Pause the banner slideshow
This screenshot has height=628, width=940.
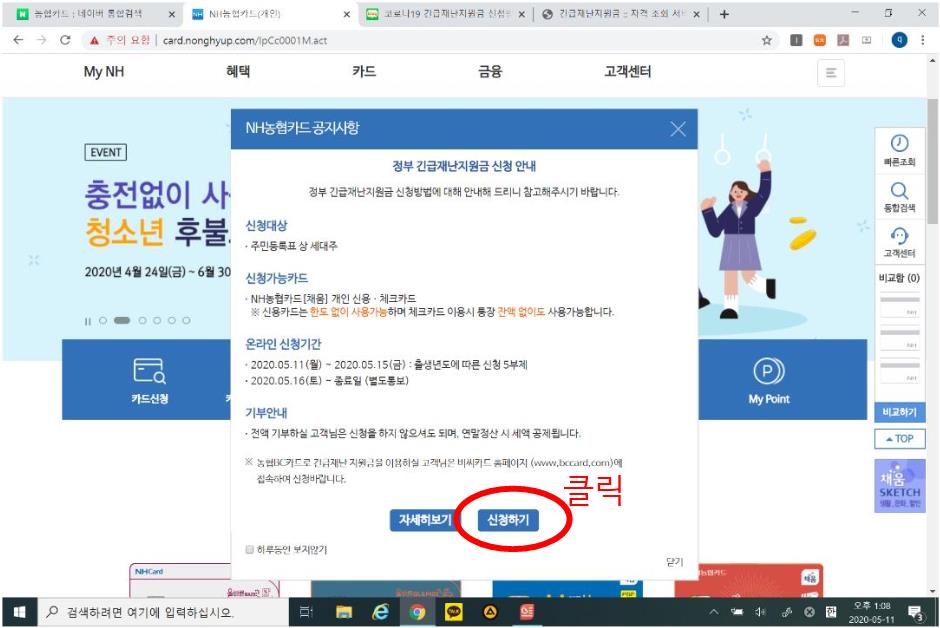click(x=88, y=321)
